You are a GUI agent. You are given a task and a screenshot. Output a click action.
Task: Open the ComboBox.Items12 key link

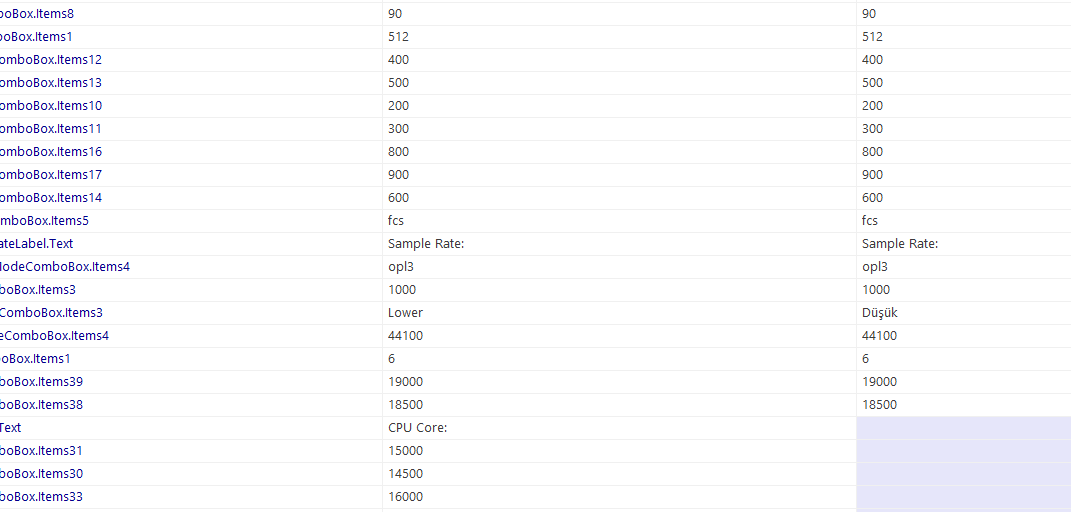[51, 60]
